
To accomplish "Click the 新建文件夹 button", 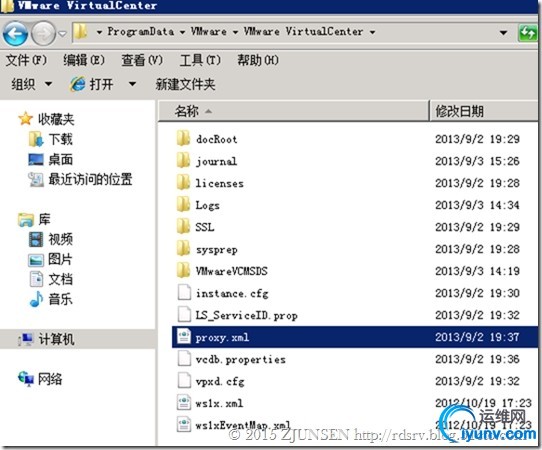I will click(x=185, y=84).
